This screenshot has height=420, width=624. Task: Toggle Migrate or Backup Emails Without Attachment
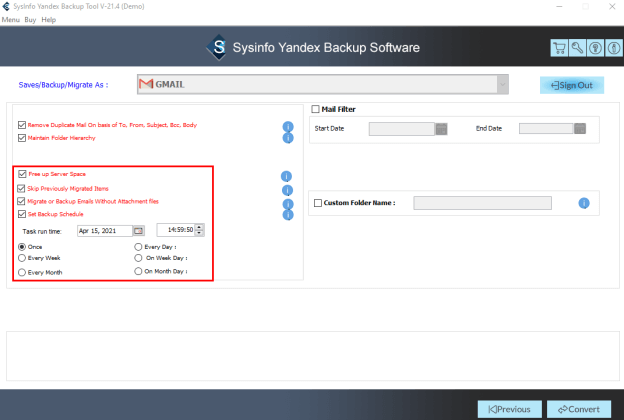(21, 201)
